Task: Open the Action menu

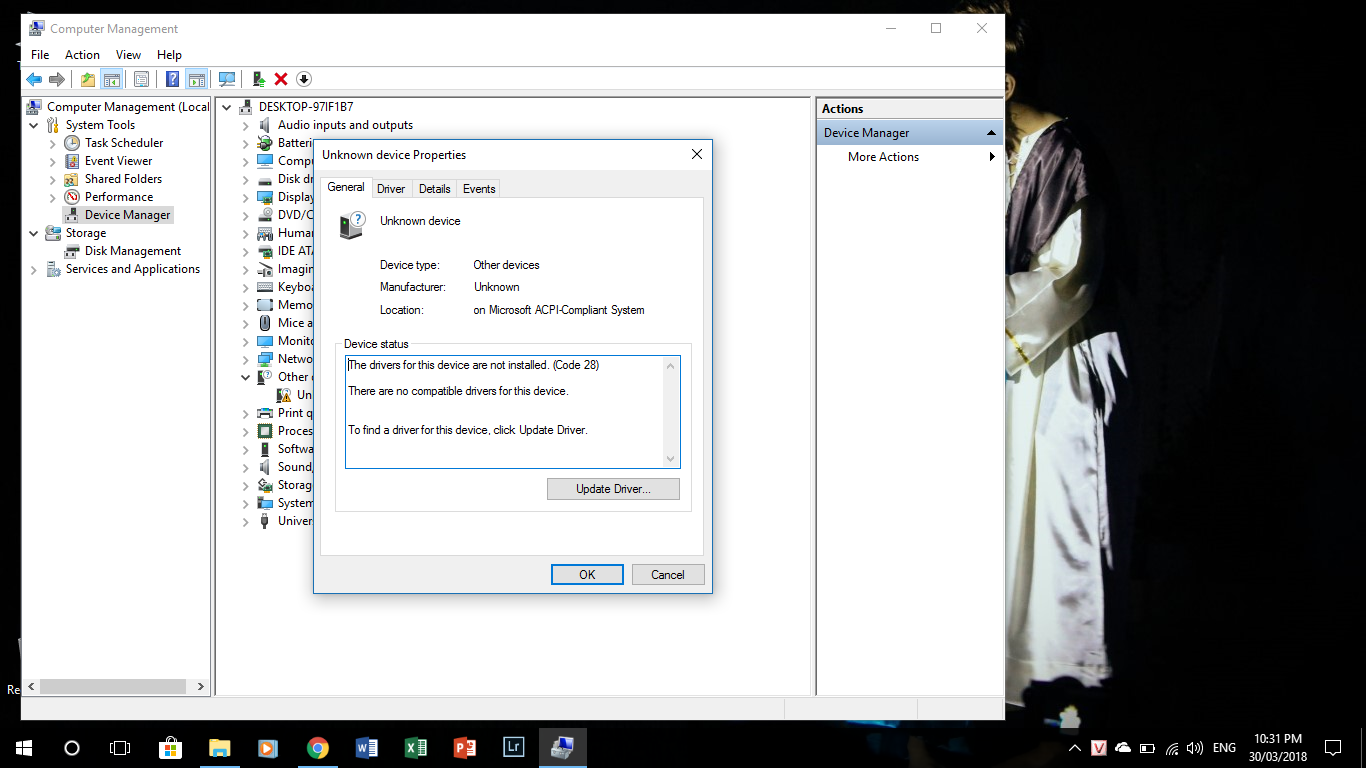Action: 82,55
